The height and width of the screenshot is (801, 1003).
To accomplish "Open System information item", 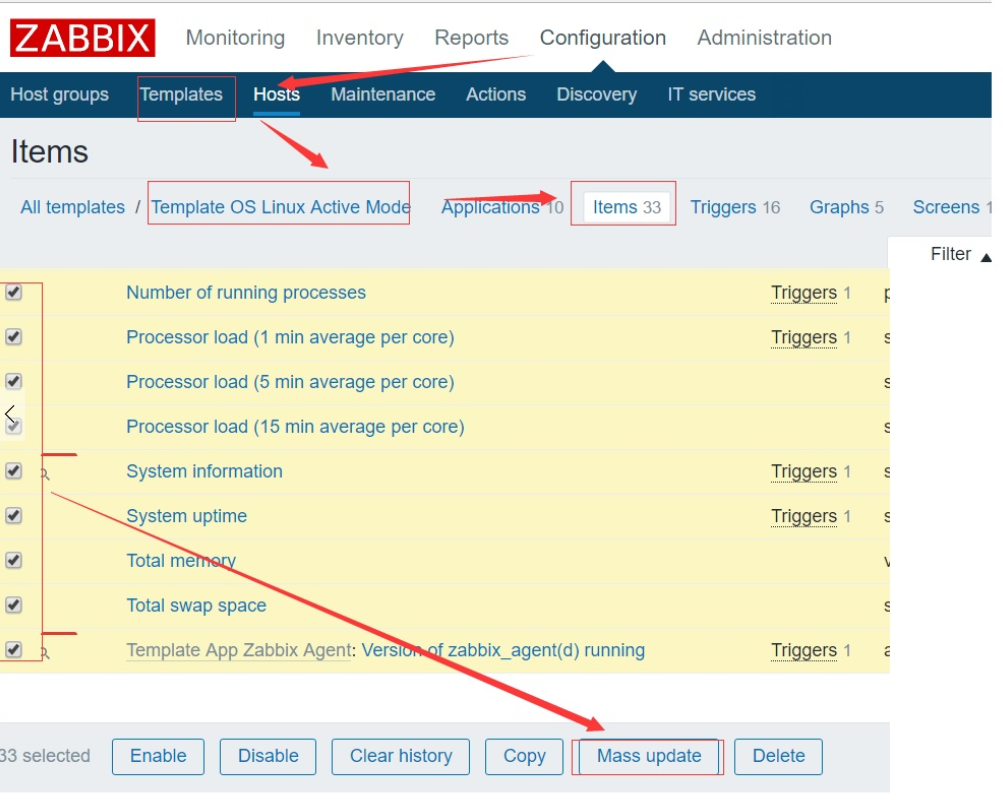I will click(x=204, y=472).
